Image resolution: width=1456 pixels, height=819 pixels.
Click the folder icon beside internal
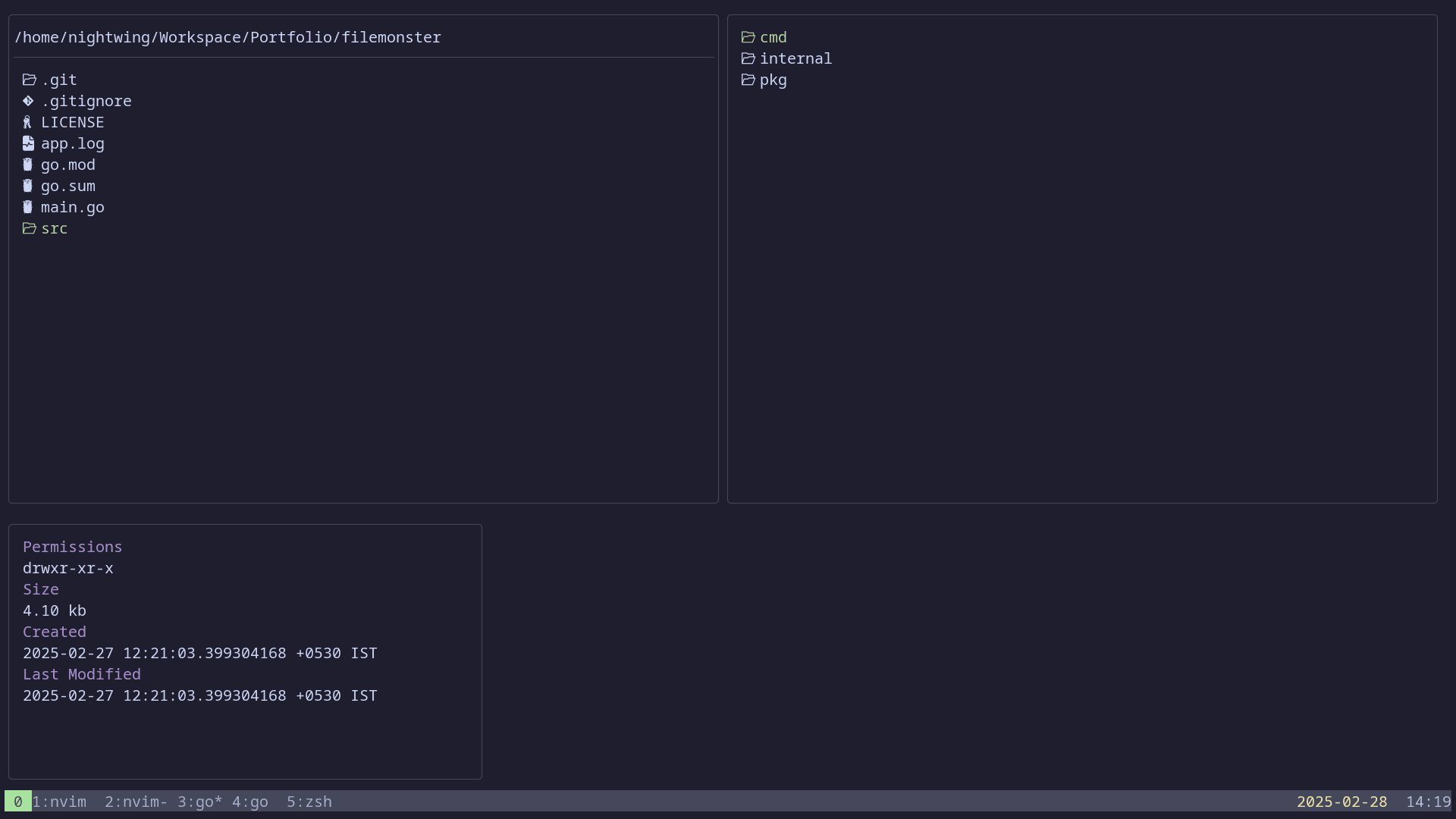748,58
